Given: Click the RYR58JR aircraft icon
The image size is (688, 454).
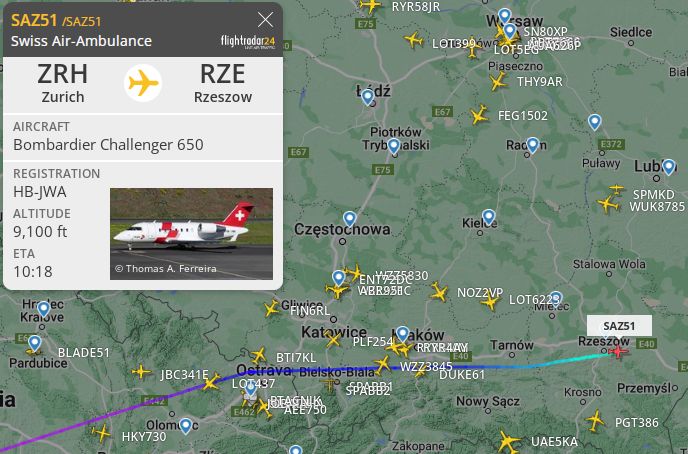Looking at the screenshot, I should tap(370, 6).
